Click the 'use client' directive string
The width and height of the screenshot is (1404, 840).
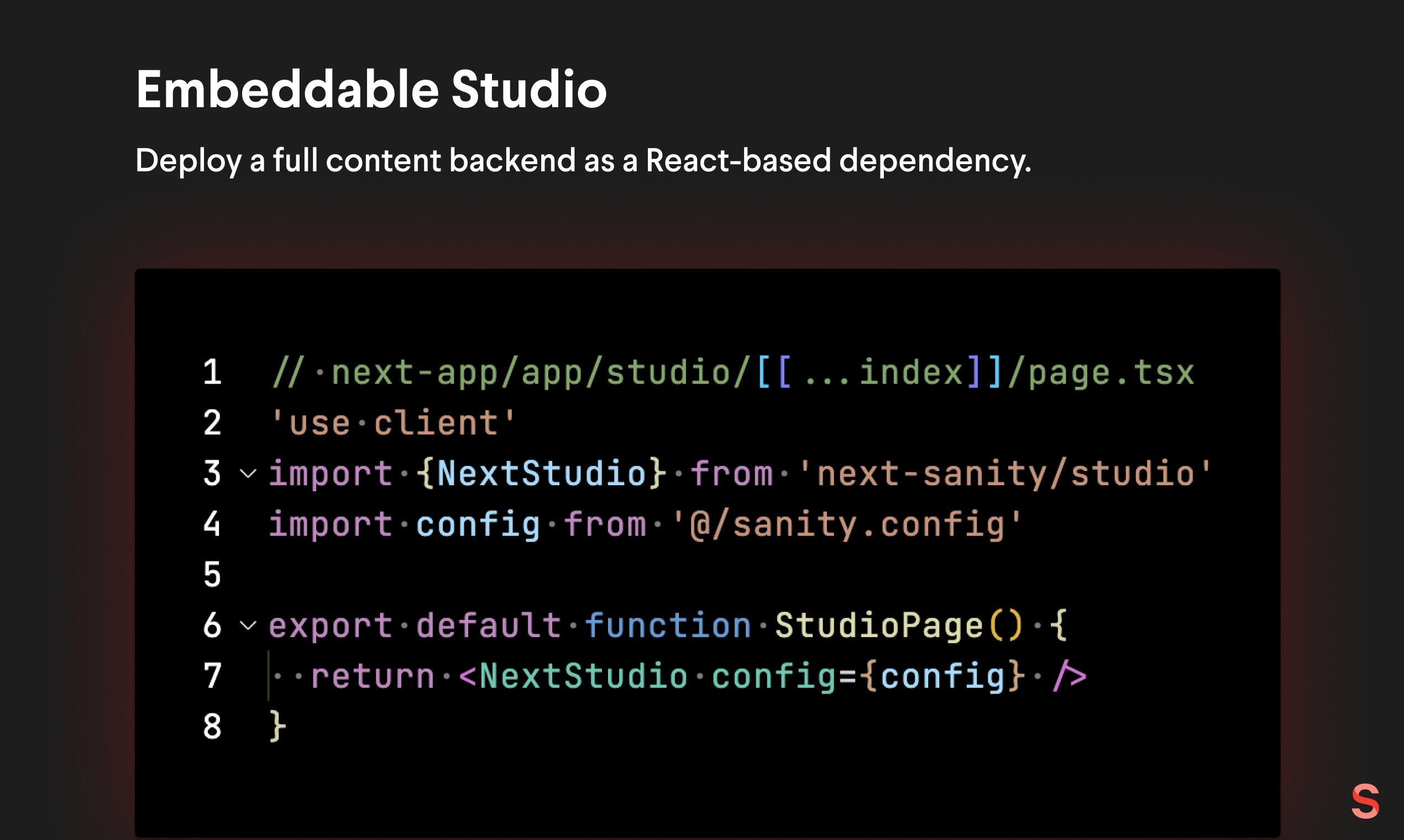click(394, 423)
